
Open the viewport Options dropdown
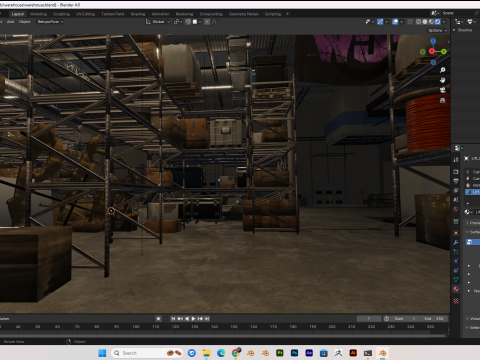point(437,30)
